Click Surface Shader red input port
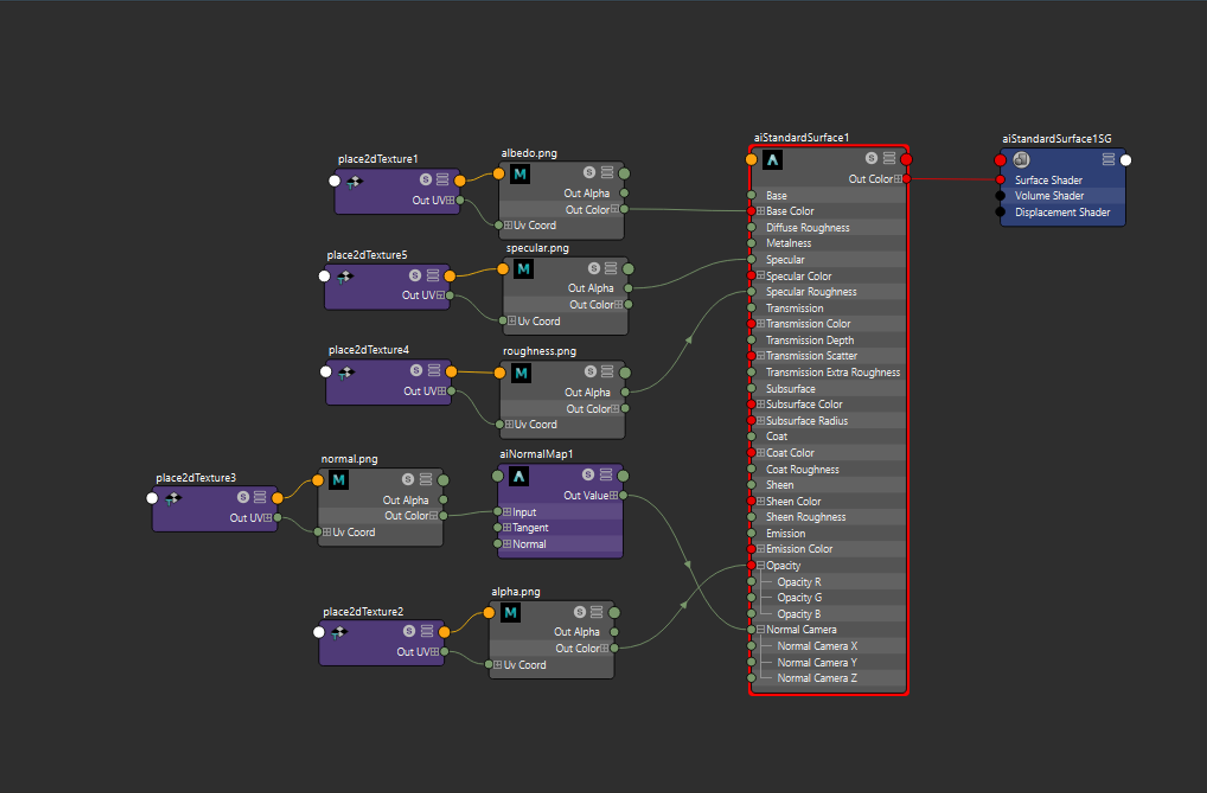Screen dimensions: 1207x793 click(1000, 180)
